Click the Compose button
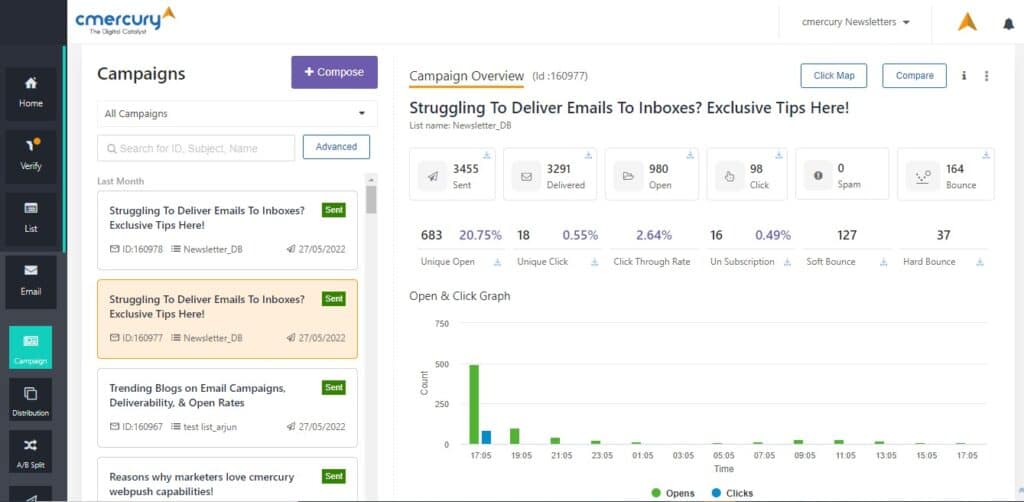 [334, 73]
